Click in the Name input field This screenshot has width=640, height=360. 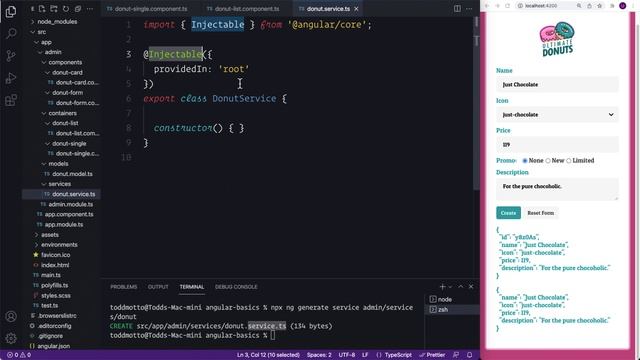557,84
